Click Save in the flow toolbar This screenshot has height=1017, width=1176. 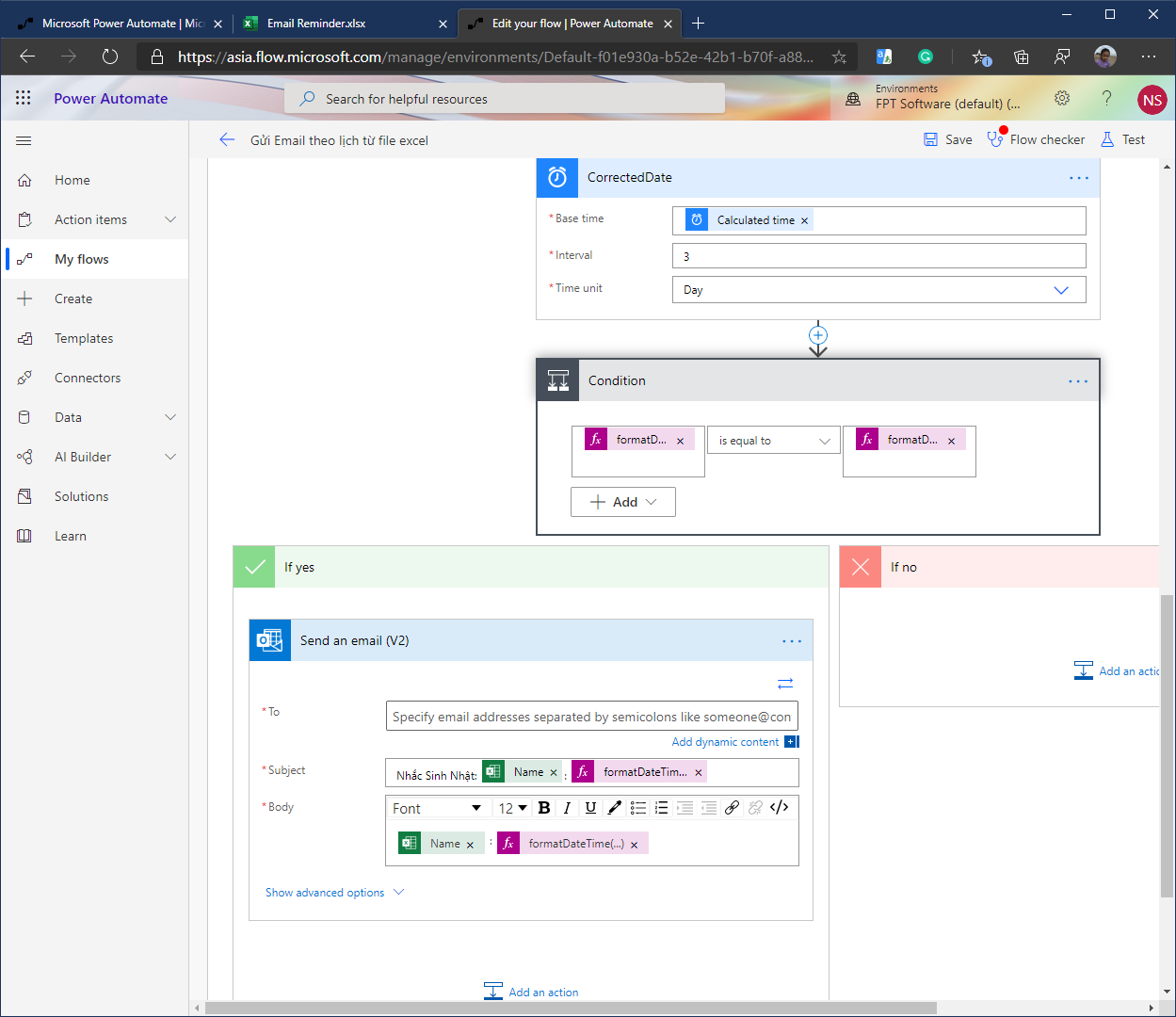point(948,139)
